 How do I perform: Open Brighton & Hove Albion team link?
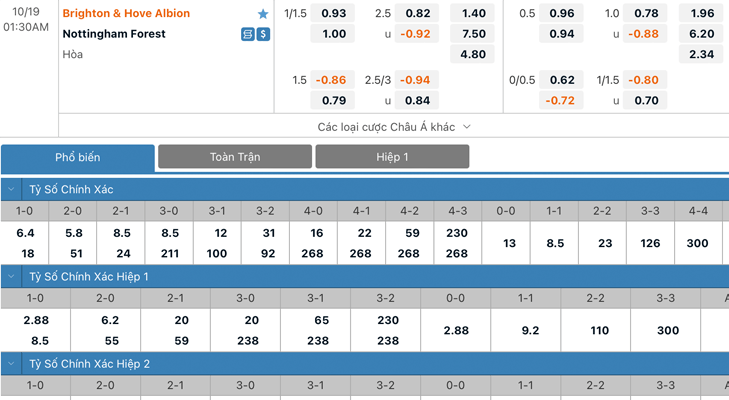tap(126, 13)
